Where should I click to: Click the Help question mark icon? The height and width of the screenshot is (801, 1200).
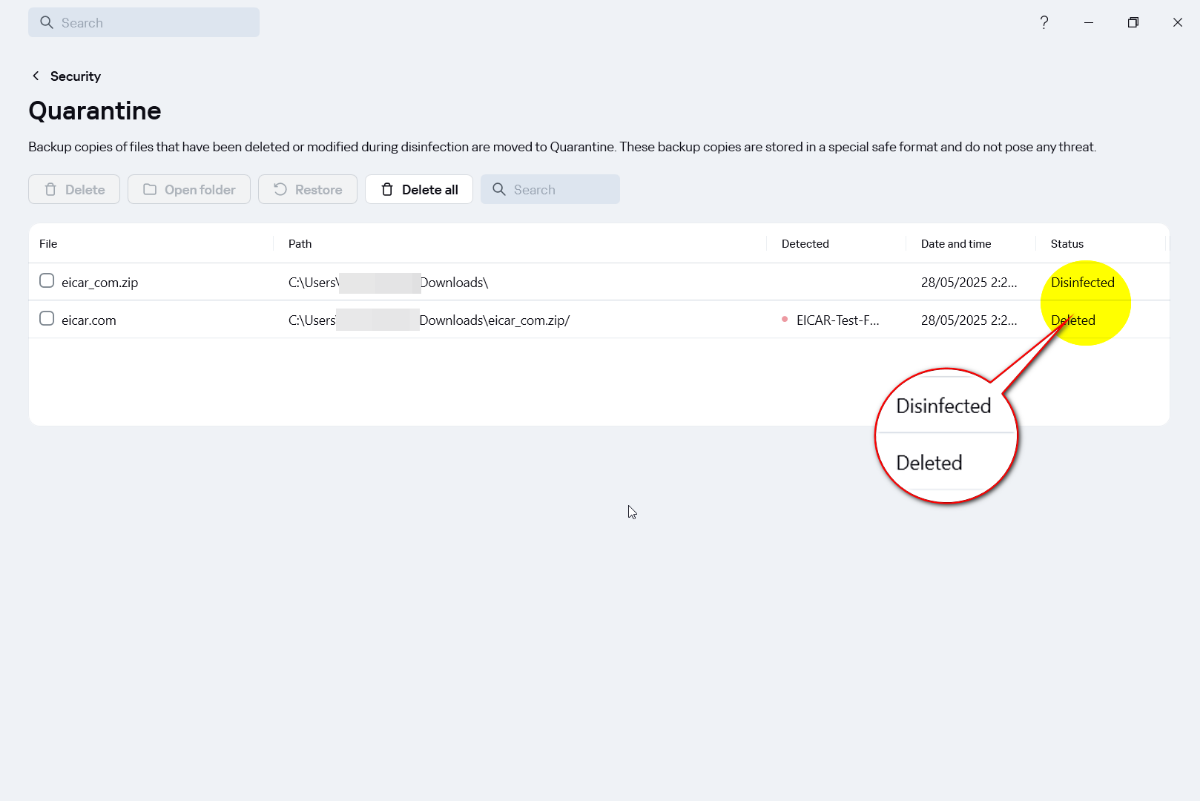coord(1044,23)
